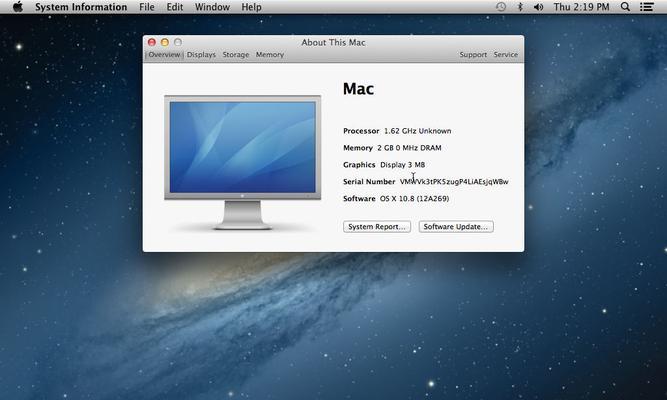Select the Overview tab
667x400 pixels.
(x=164, y=55)
